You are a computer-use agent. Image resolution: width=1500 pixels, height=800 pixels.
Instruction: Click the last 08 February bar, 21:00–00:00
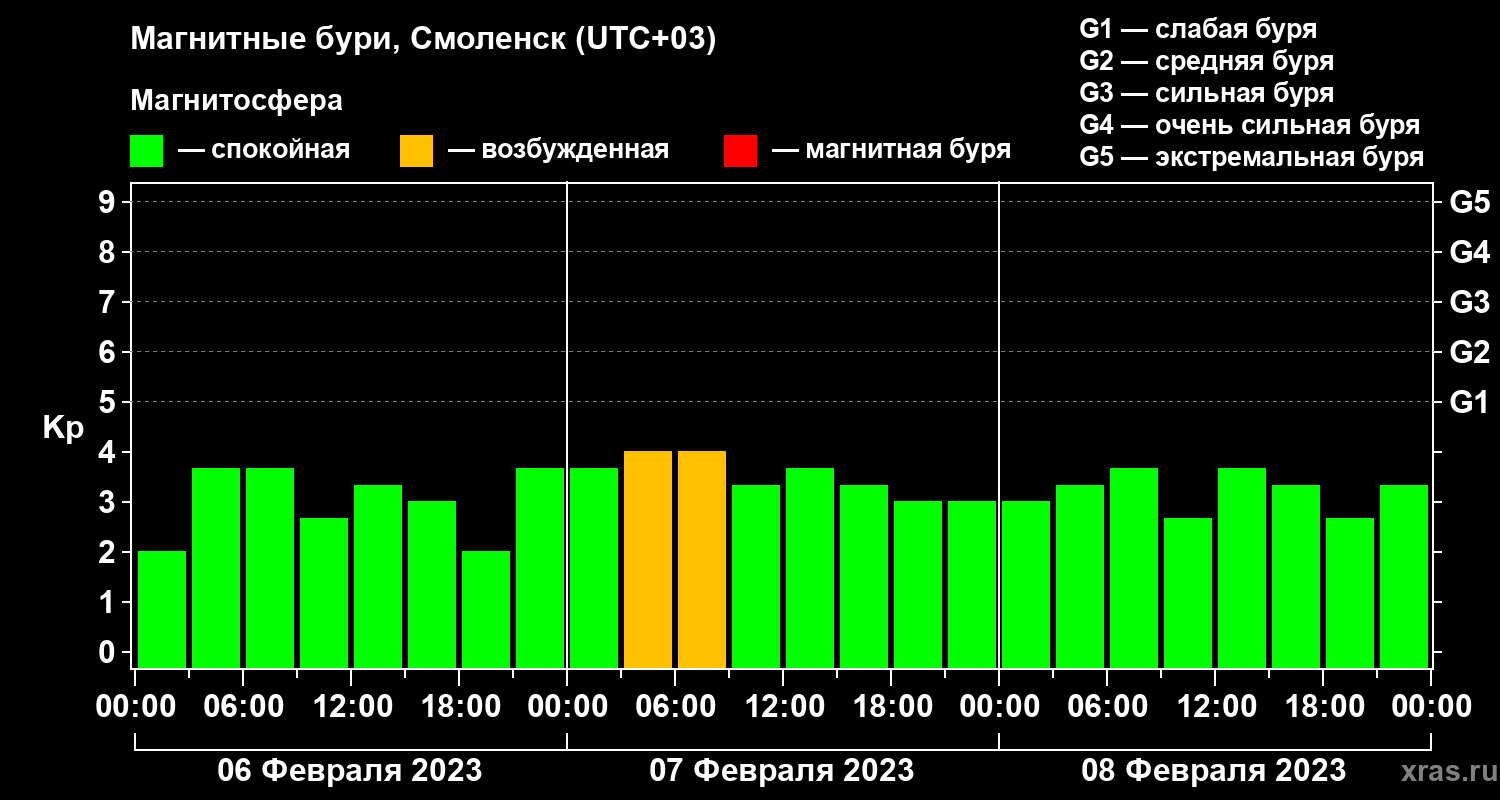pos(1404,576)
